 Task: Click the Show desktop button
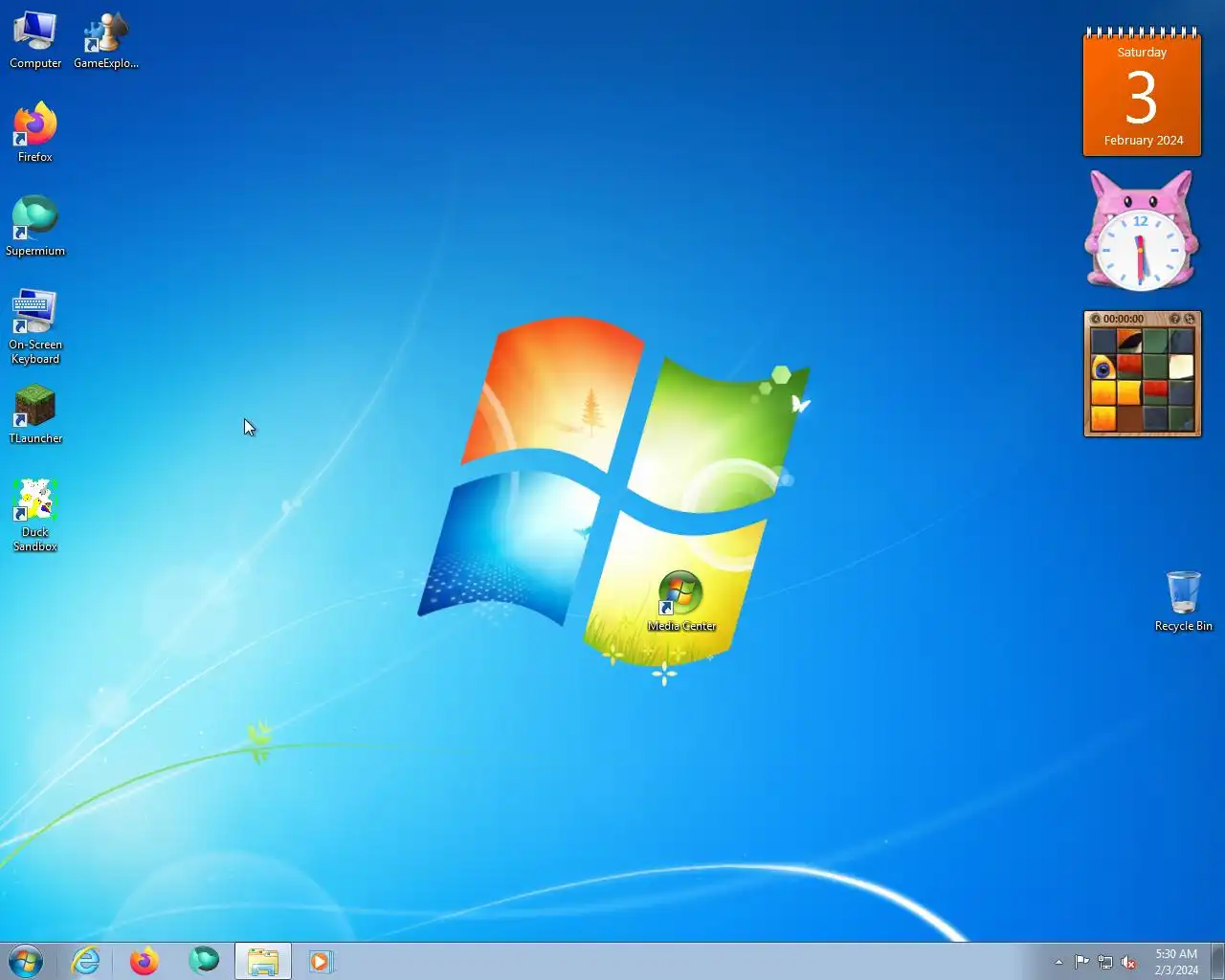click(x=1217, y=961)
